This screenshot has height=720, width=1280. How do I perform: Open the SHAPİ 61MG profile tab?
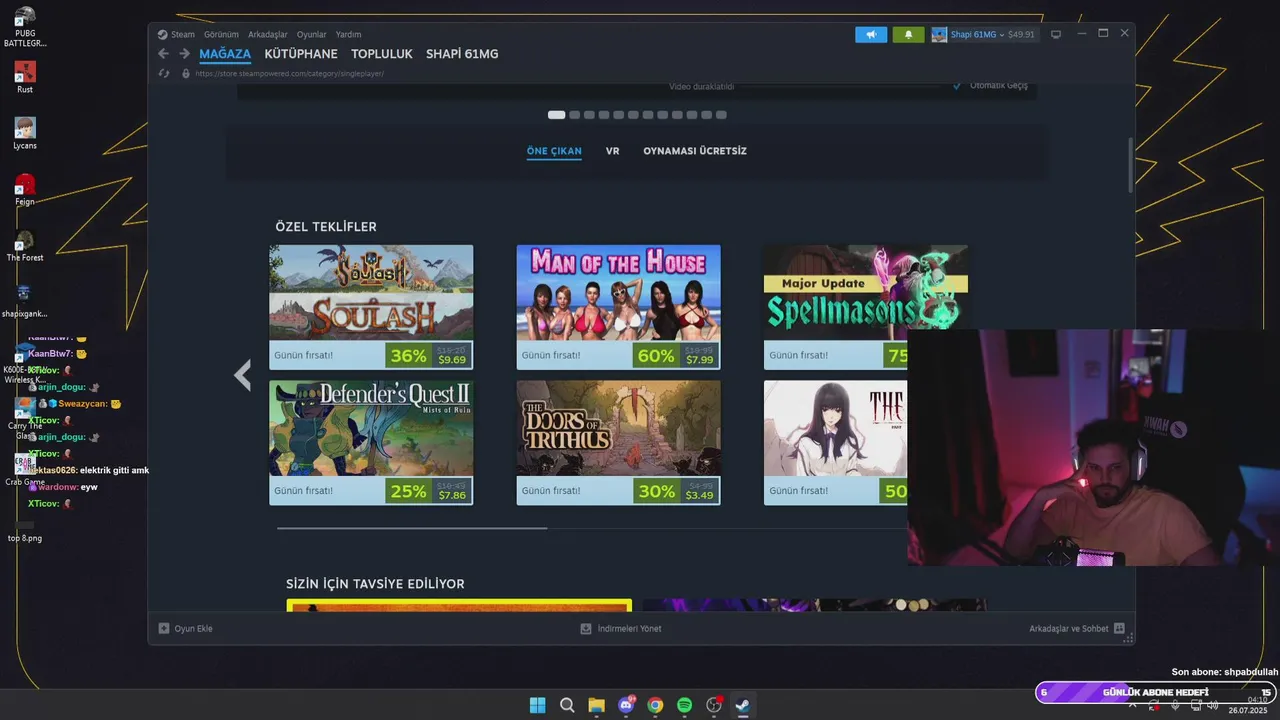(x=462, y=54)
